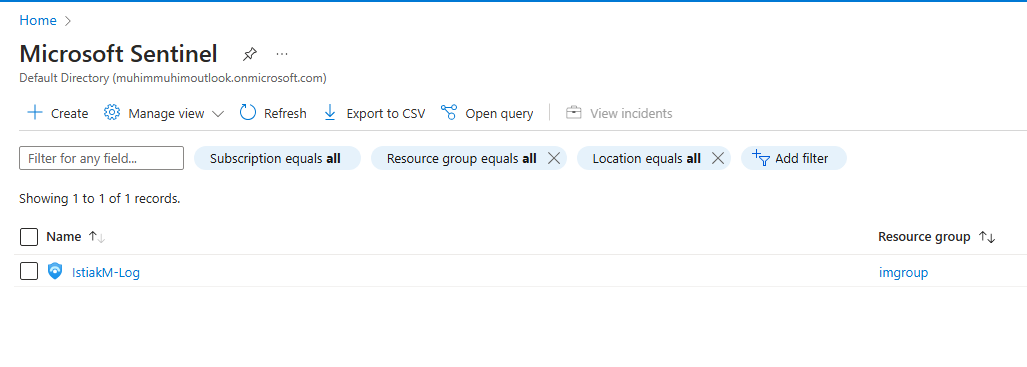
Task: Click the Export to CSV download icon
Action: (x=330, y=113)
